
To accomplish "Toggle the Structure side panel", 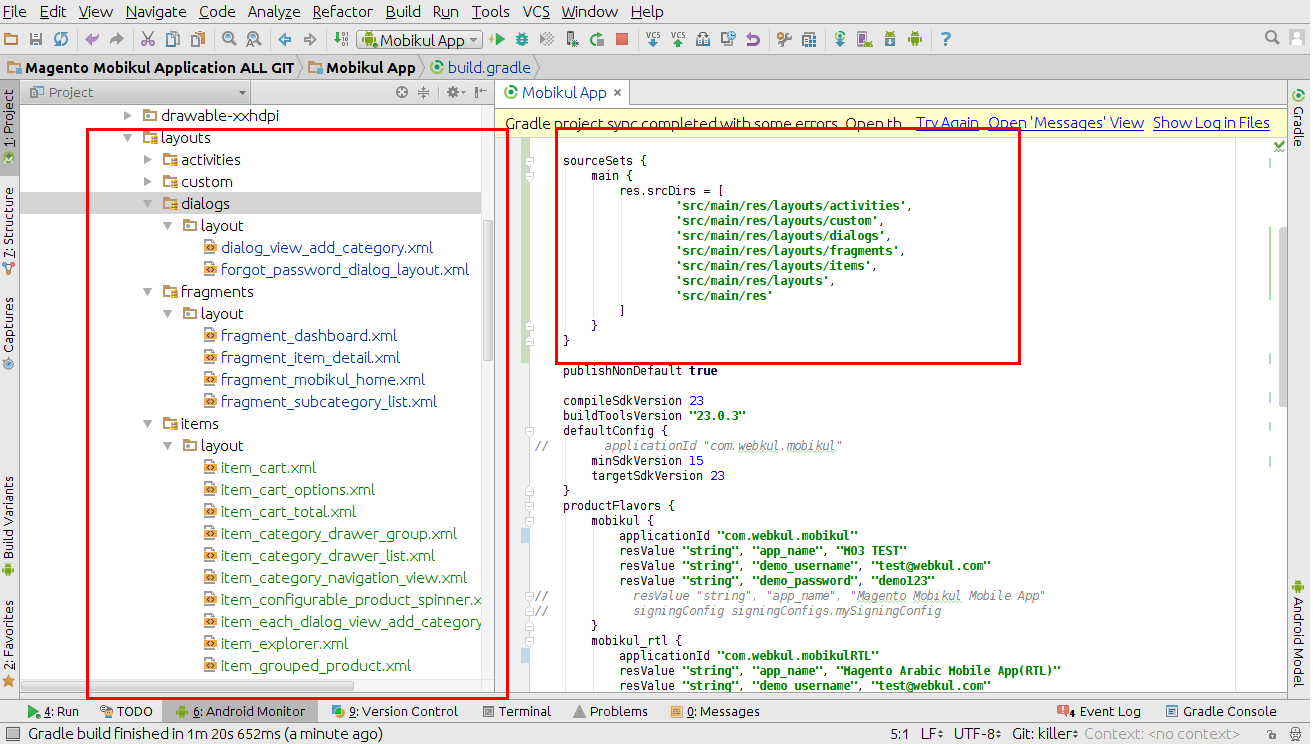I will 9,233.
